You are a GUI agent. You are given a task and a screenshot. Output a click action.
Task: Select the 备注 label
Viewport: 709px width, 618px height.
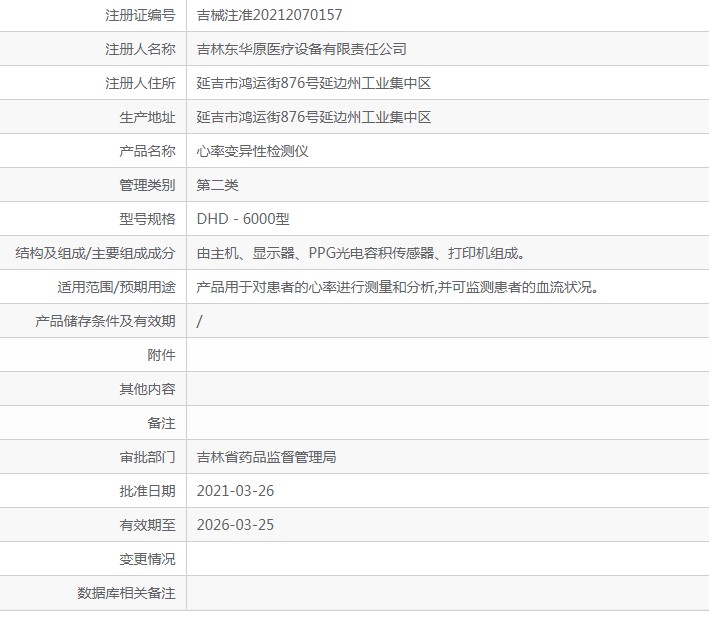click(161, 423)
